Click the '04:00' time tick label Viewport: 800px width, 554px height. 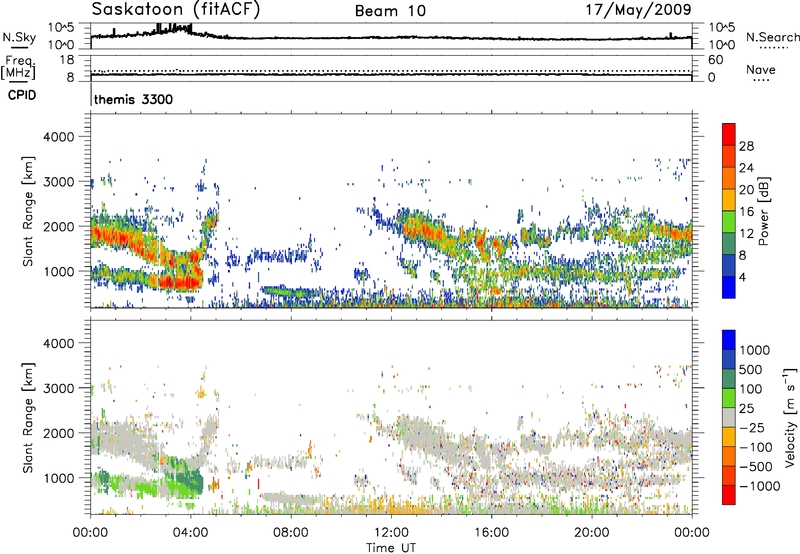coord(191,533)
